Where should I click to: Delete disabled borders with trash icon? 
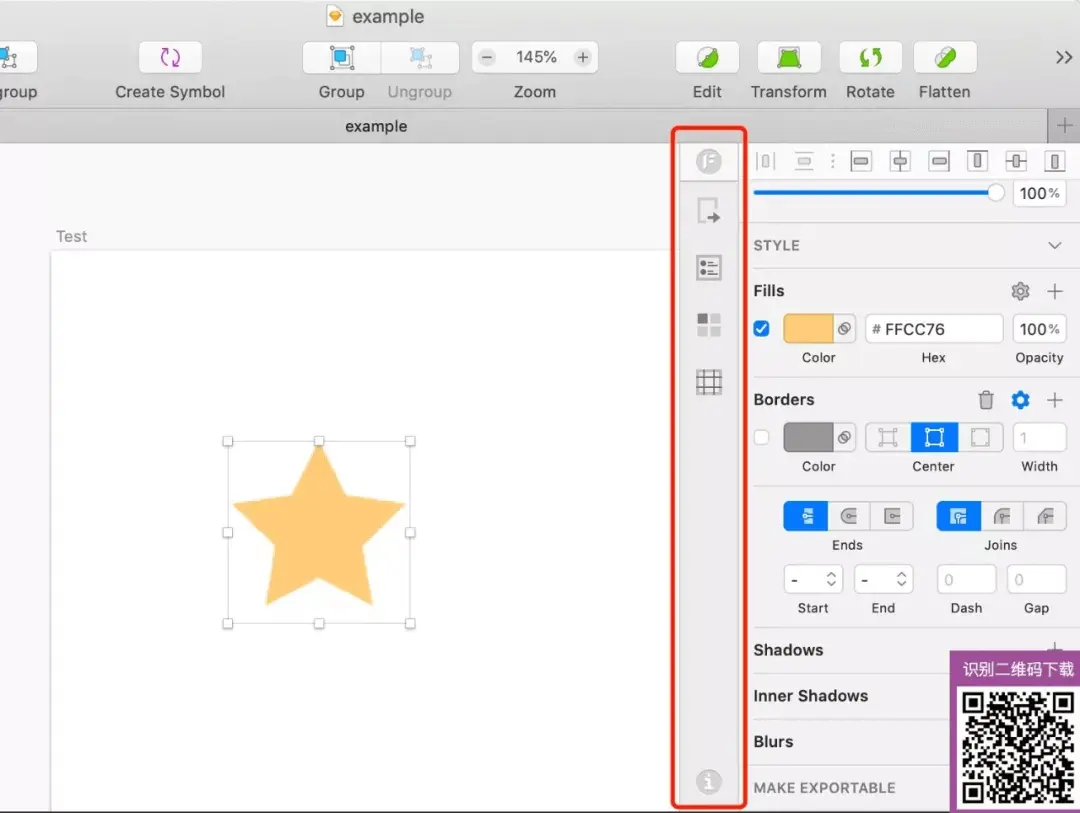tap(986, 400)
